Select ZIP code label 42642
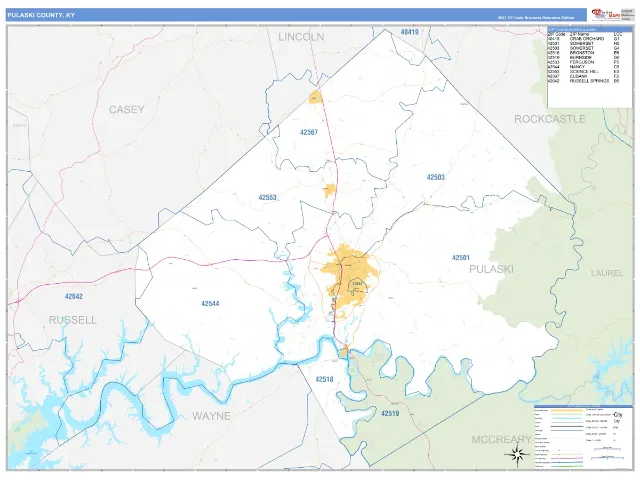The image size is (640, 480). 73,296
